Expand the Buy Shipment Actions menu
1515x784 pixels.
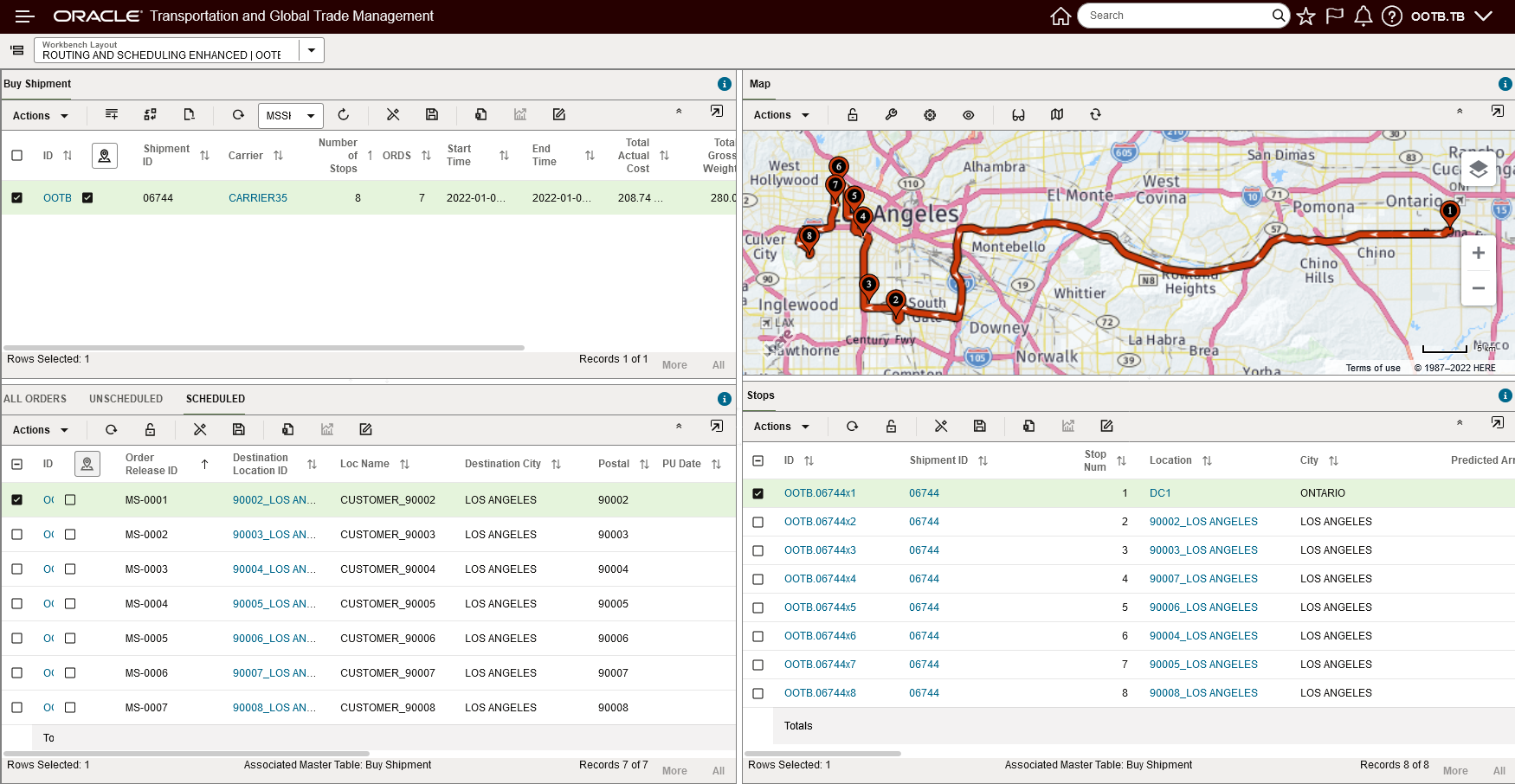tap(40, 116)
